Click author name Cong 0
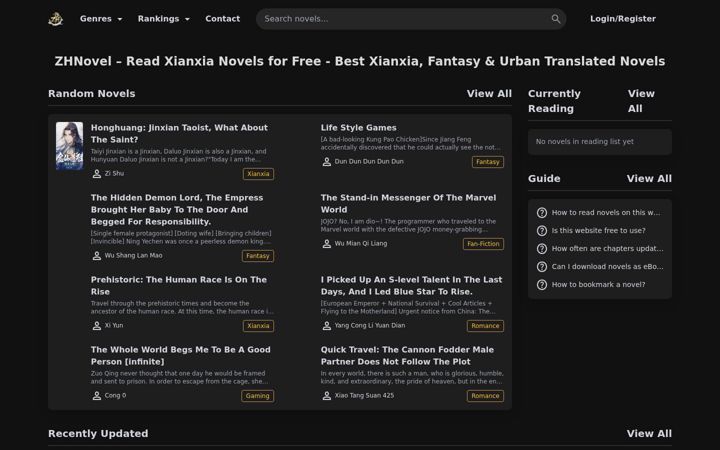The width and height of the screenshot is (720, 450). click(x=115, y=395)
